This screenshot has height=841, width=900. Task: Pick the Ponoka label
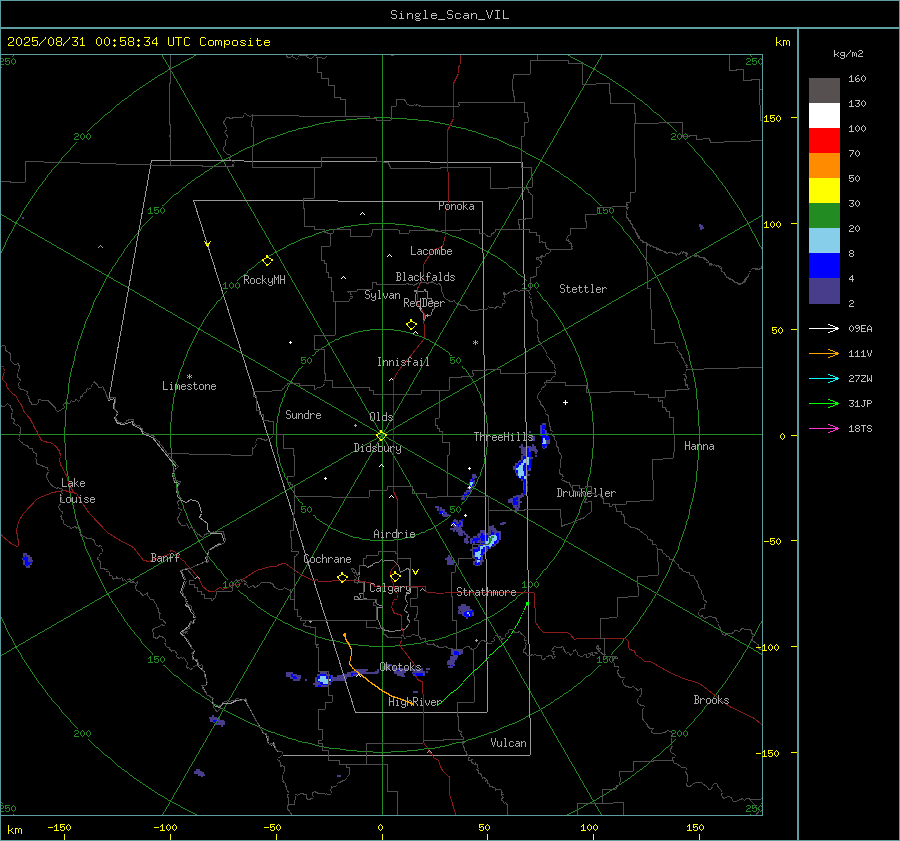456,207
